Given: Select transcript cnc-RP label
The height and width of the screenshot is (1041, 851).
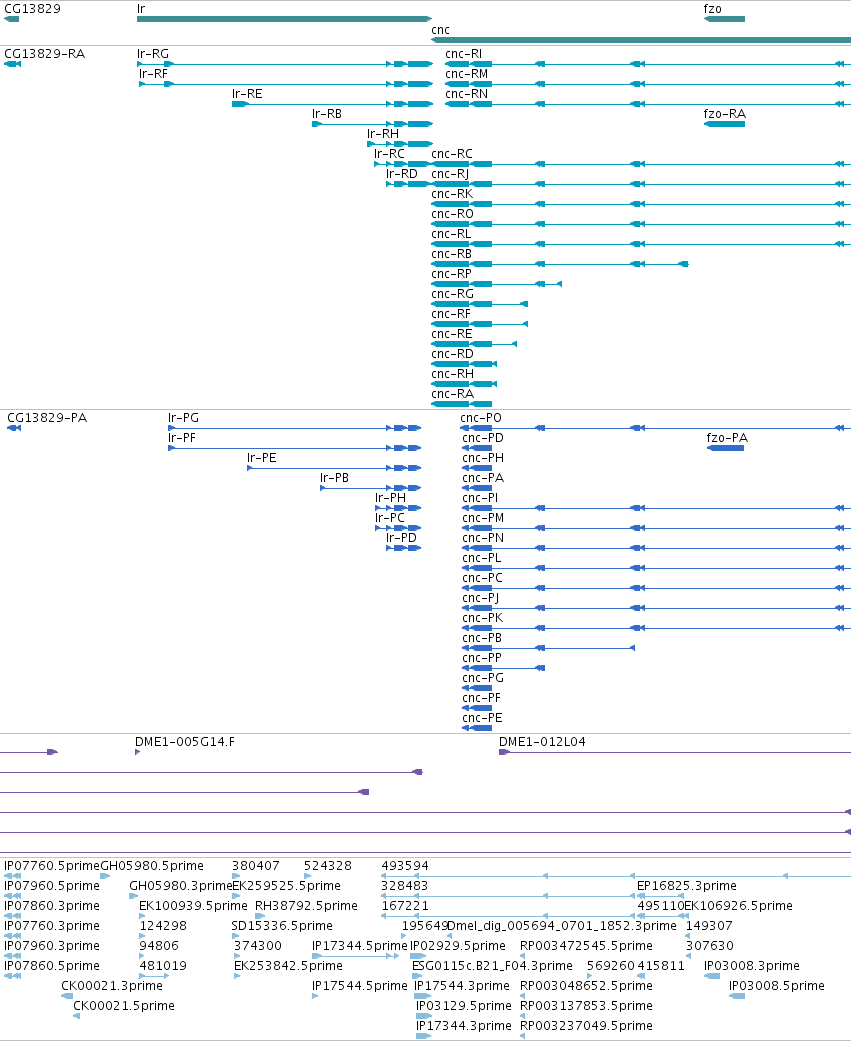Looking at the screenshot, I should [451, 273].
